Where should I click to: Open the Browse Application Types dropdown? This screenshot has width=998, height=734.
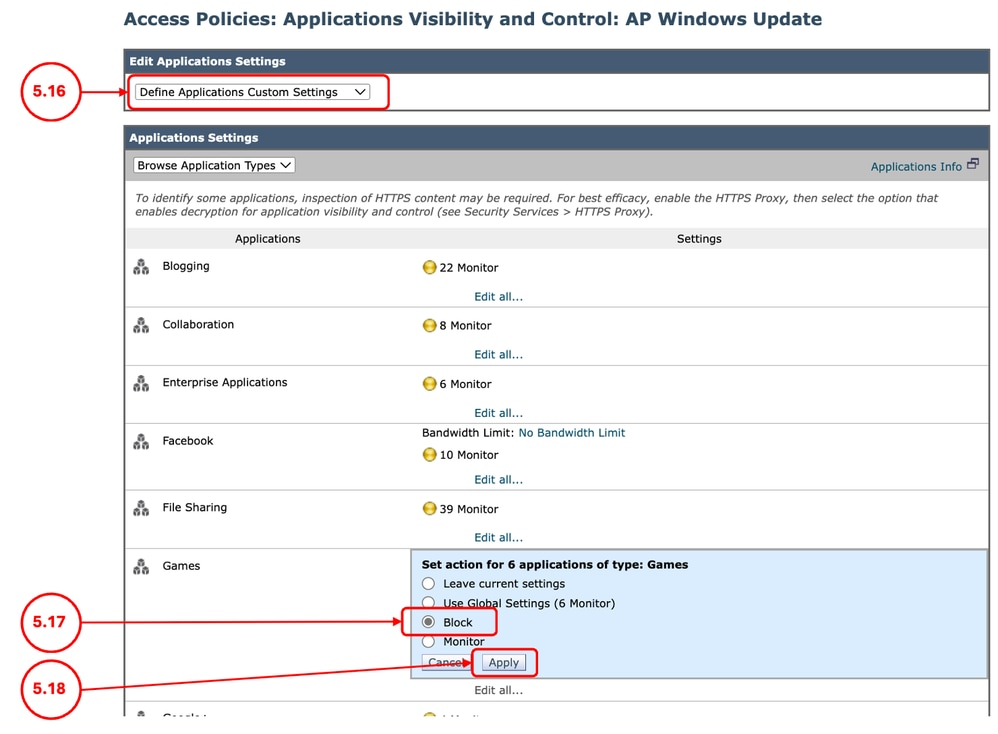pos(213,165)
